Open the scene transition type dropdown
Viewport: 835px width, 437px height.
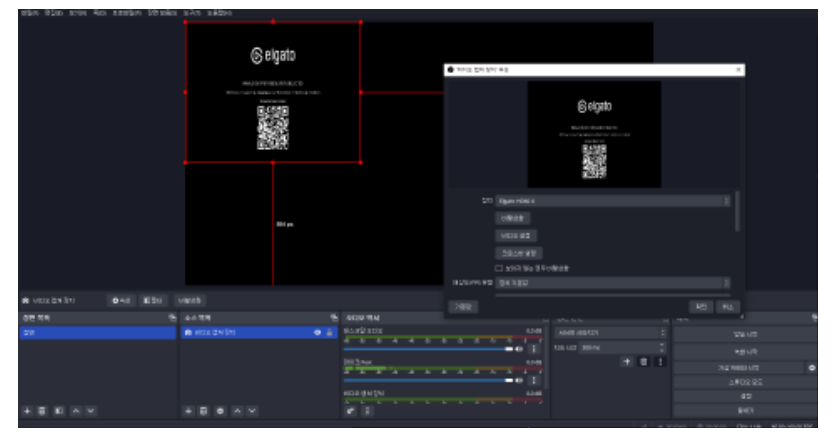pyautogui.click(x=610, y=333)
